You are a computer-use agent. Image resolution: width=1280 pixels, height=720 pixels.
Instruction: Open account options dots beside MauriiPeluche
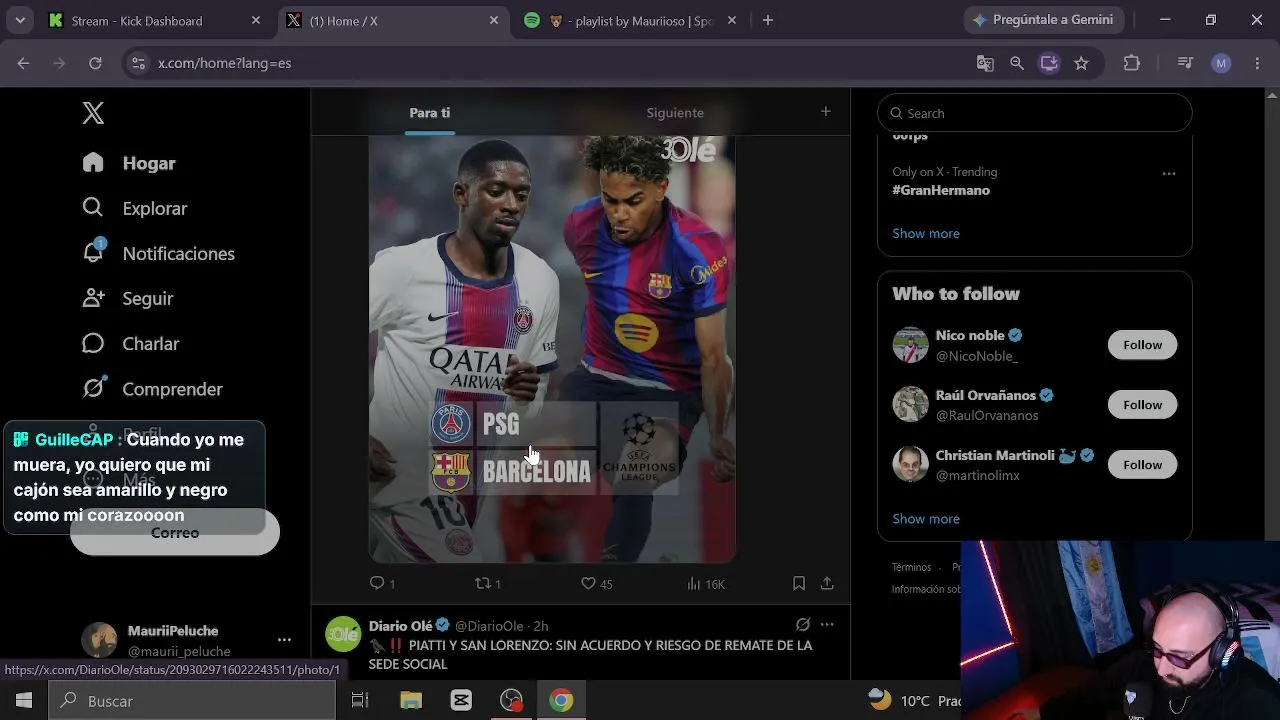[x=284, y=640]
